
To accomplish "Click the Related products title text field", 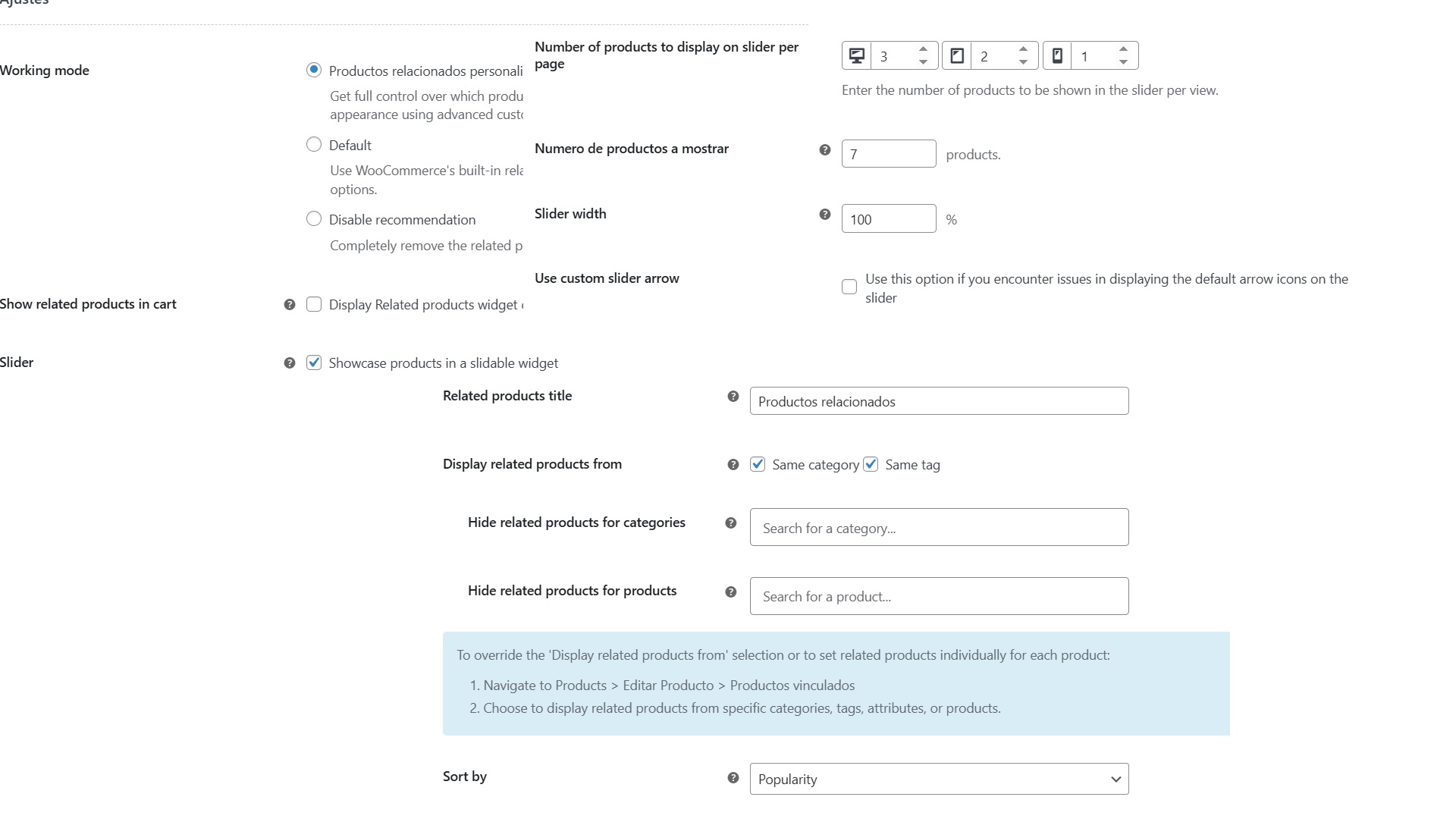I will (x=939, y=401).
